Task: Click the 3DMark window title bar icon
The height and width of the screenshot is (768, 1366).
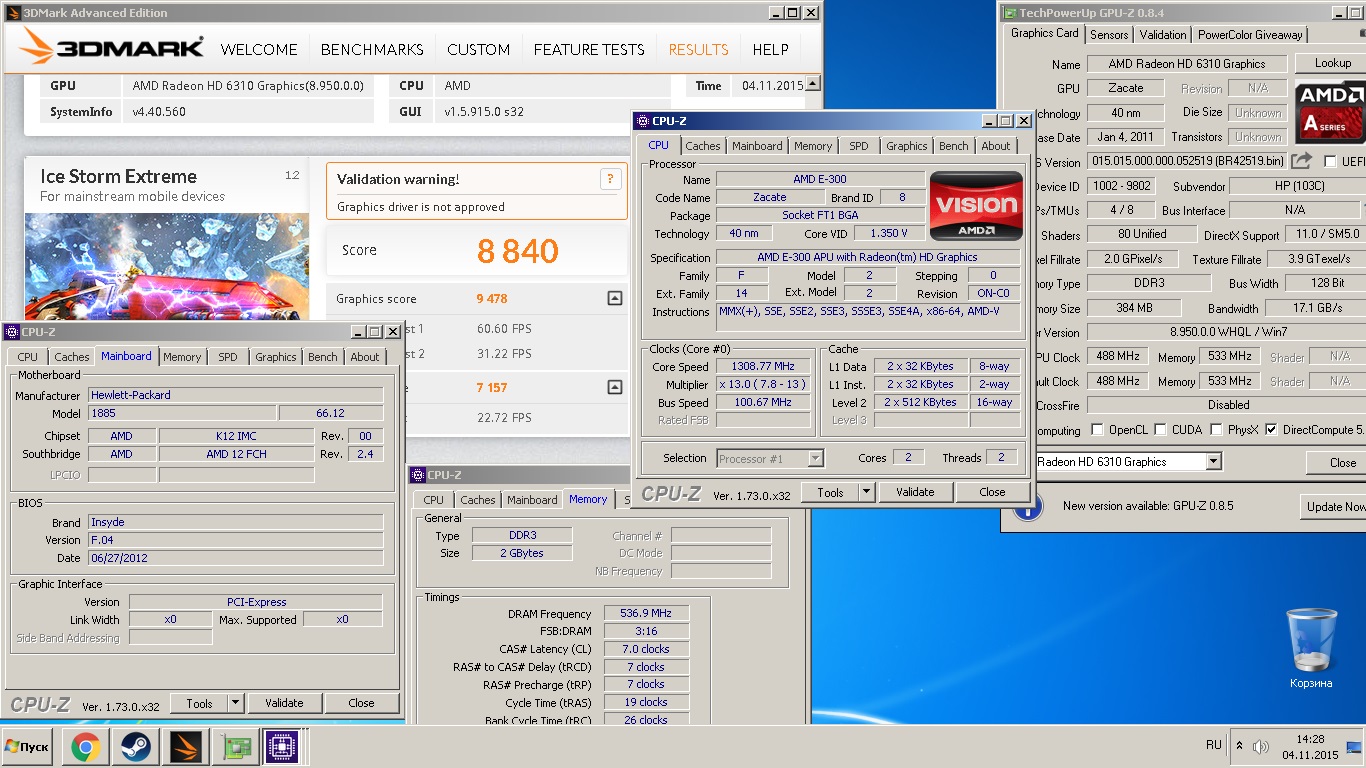Action: point(12,13)
